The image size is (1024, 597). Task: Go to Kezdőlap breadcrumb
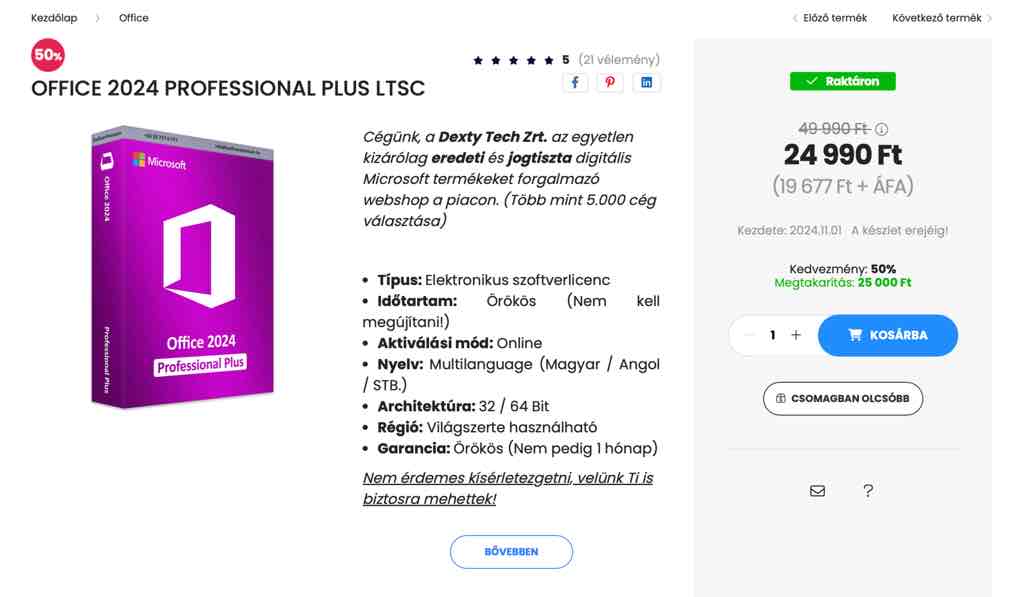(54, 18)
